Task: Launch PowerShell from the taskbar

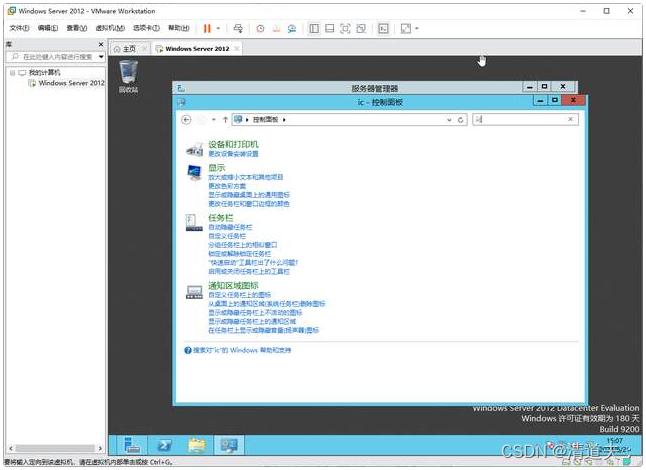Action: tap(164, 445)
